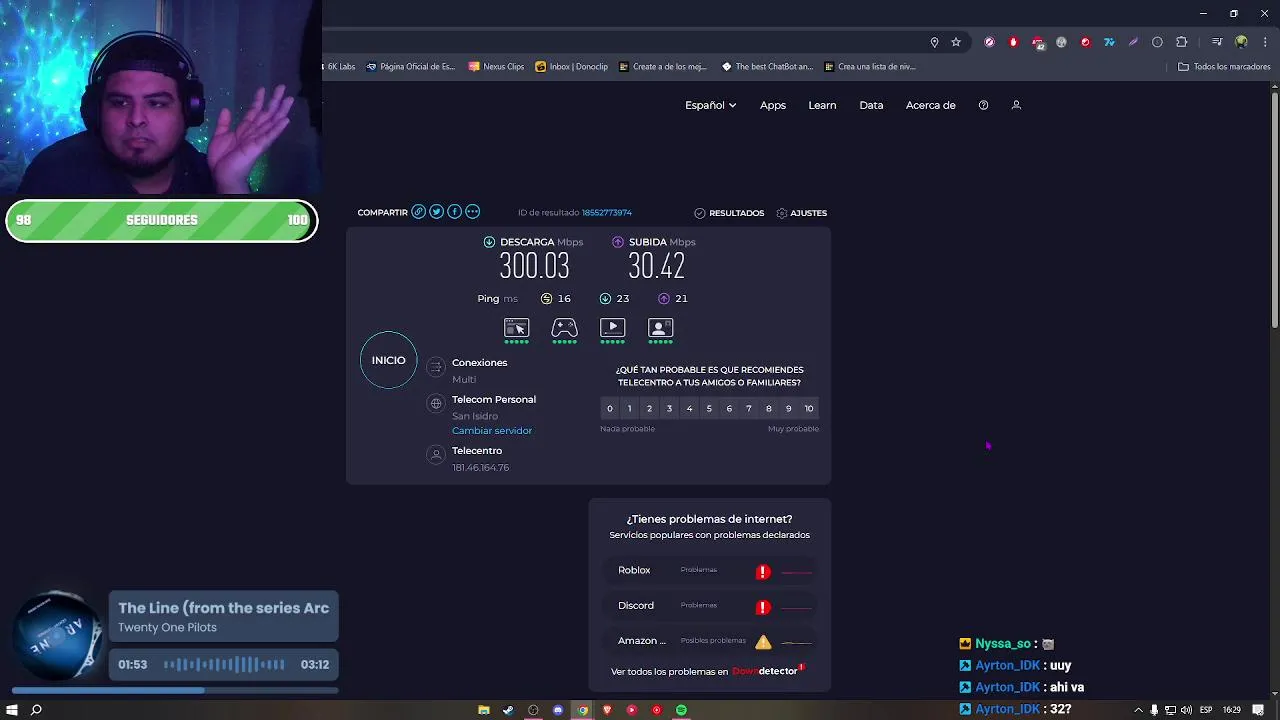This screenshot has width=1280, height=720.
Task: Rate 0 on the recommendation scale
Action: click(x=609, y=408)
